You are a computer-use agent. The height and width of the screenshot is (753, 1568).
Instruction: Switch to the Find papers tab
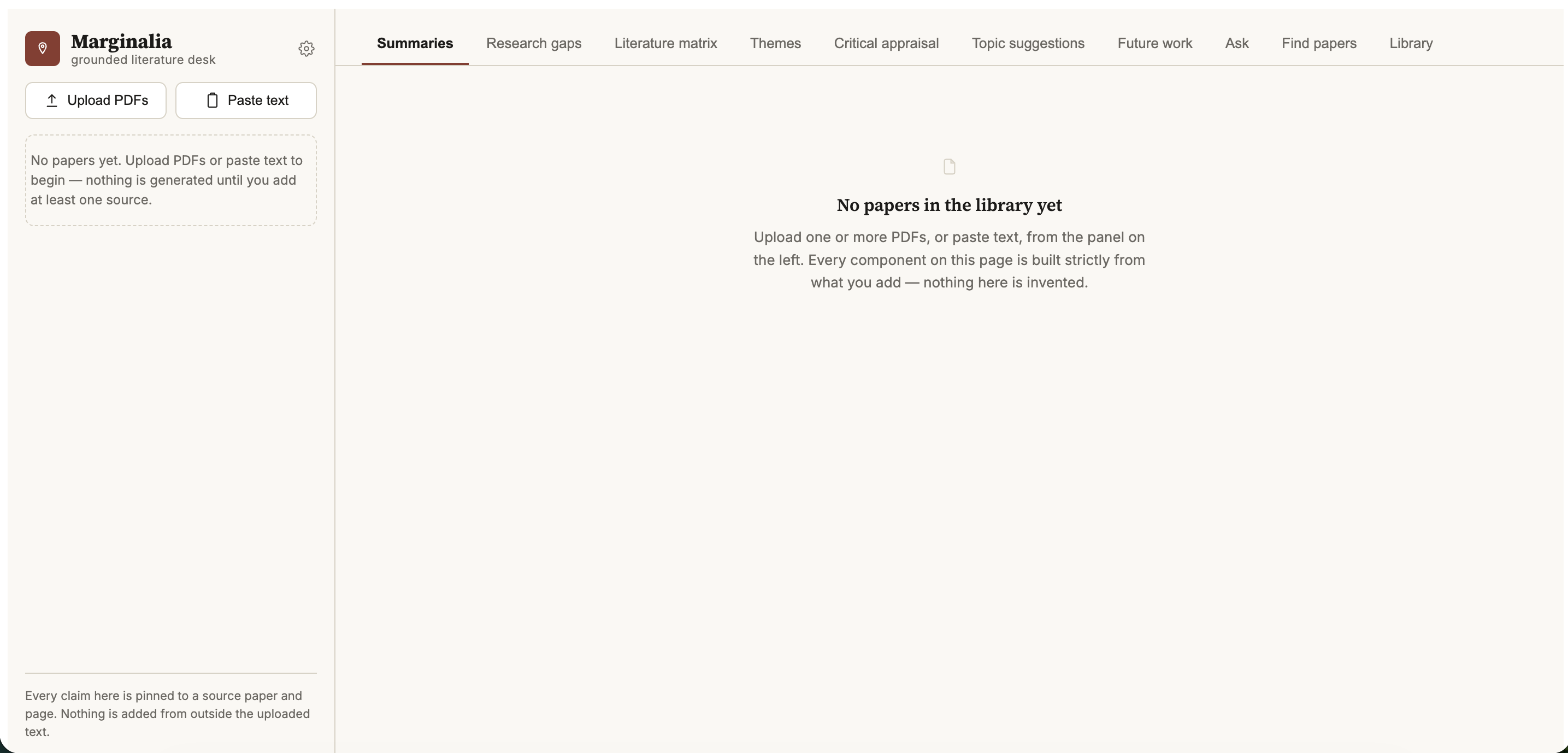point(1318,43)
